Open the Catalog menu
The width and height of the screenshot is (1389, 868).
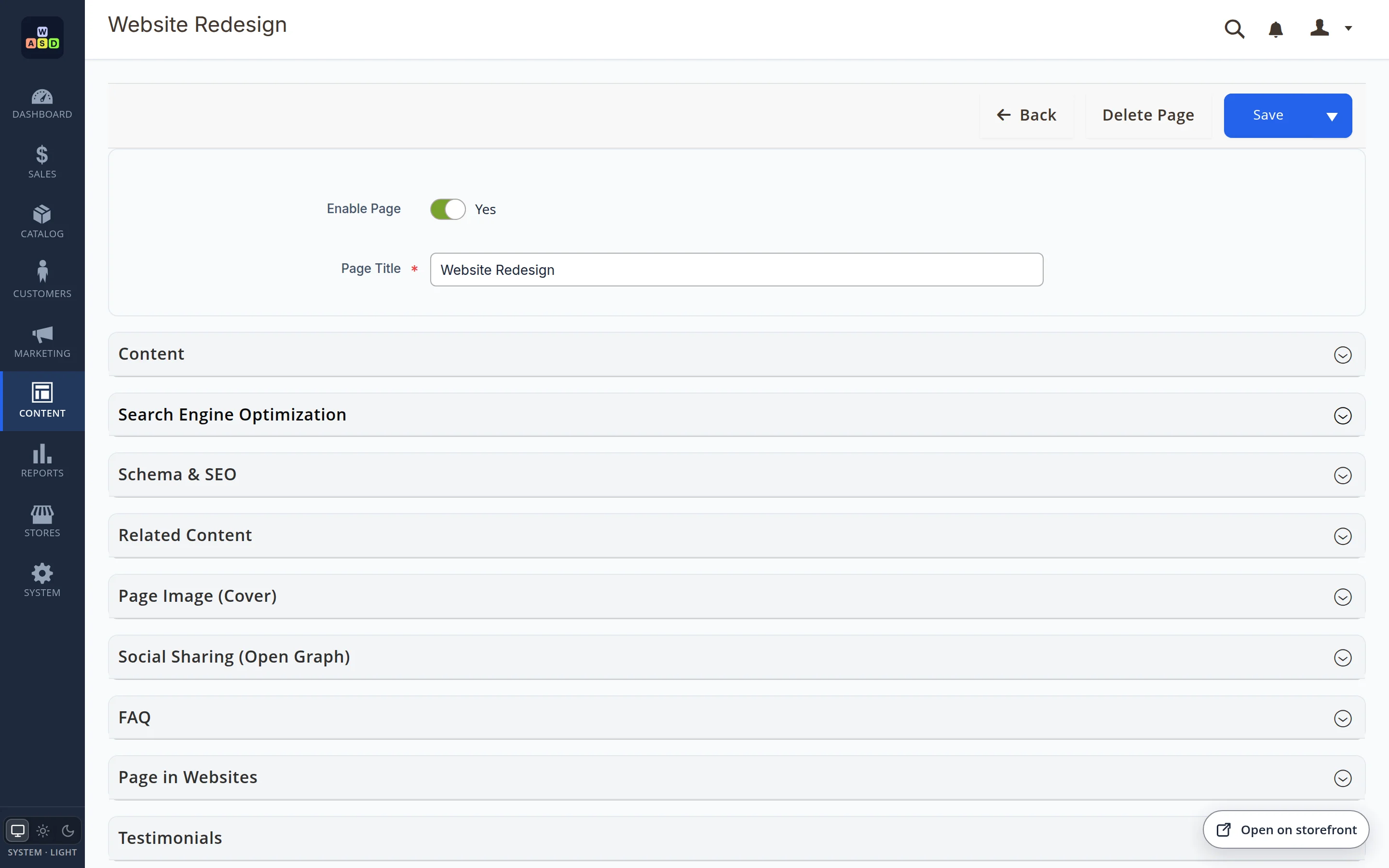pyautogui.click(x=42, y=222)
